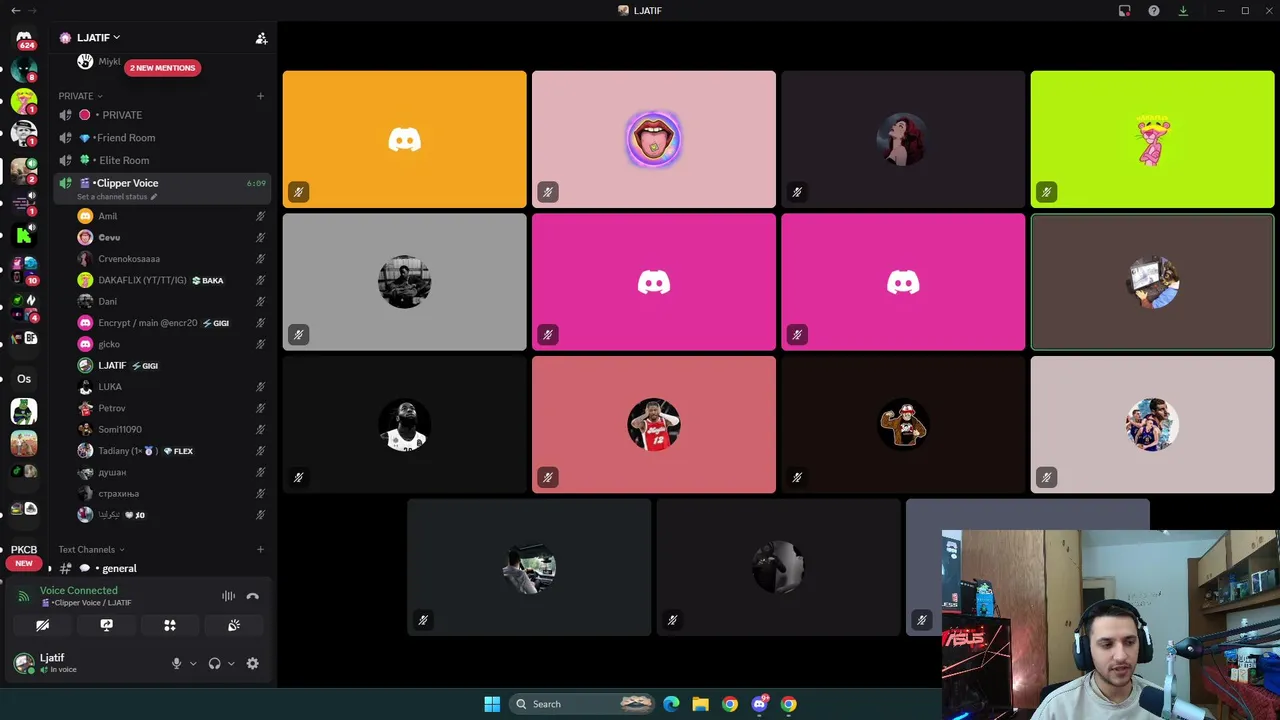Add channel to PRIVATE category
Viewport: 1280px width, 720px height.
260,96
